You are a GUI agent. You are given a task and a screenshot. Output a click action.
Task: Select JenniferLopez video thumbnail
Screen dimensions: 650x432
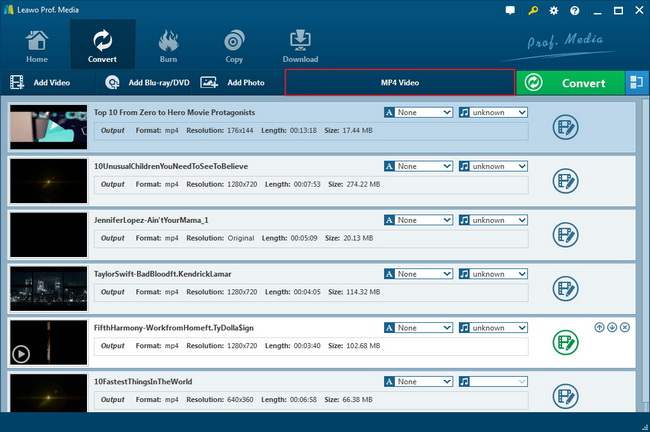pos(49,235)
